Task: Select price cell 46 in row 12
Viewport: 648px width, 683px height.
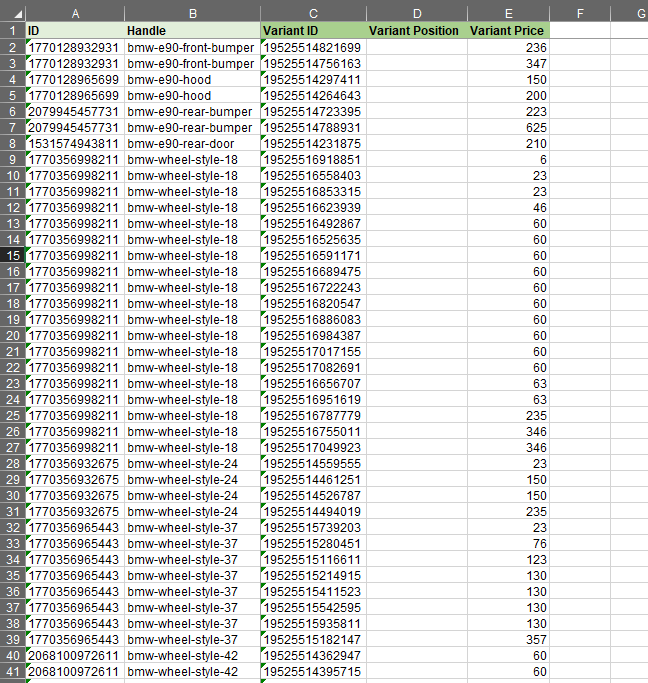Action: pos(509,208)
